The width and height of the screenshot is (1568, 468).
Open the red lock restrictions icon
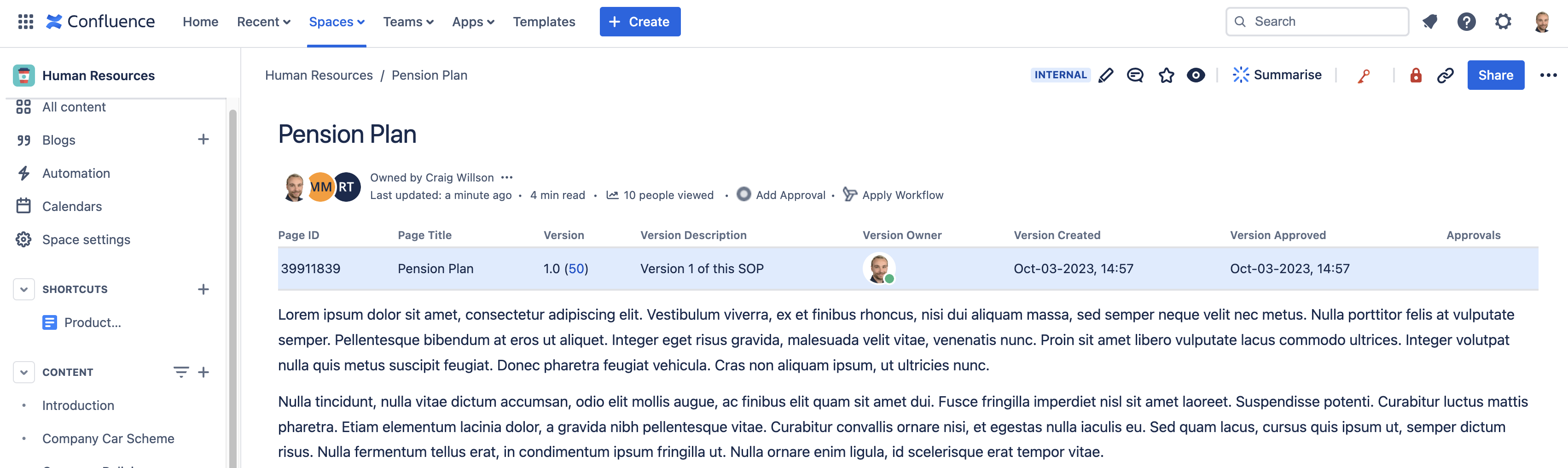pos(1415,75)
